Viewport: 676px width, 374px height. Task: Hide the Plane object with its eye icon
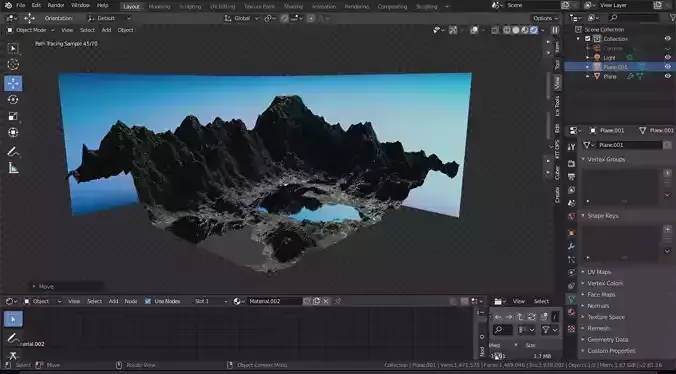click(x=667, y=76)
